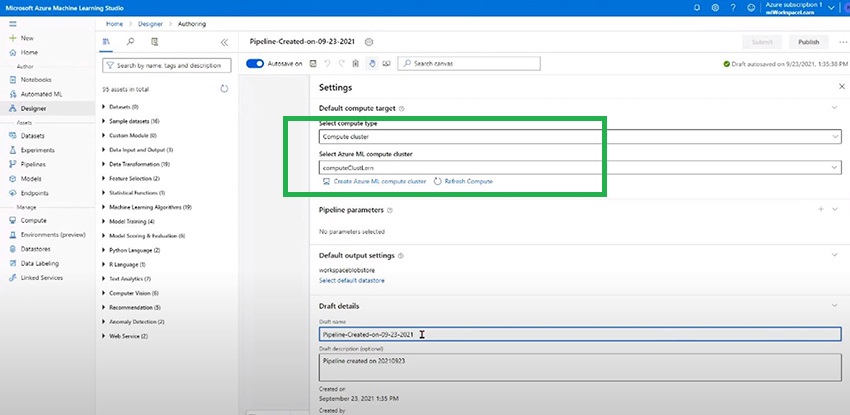The width and height of the screenshot is (850, 415).
Task: Switch to asset library icon tab
Action: click(x=106, y=42)
